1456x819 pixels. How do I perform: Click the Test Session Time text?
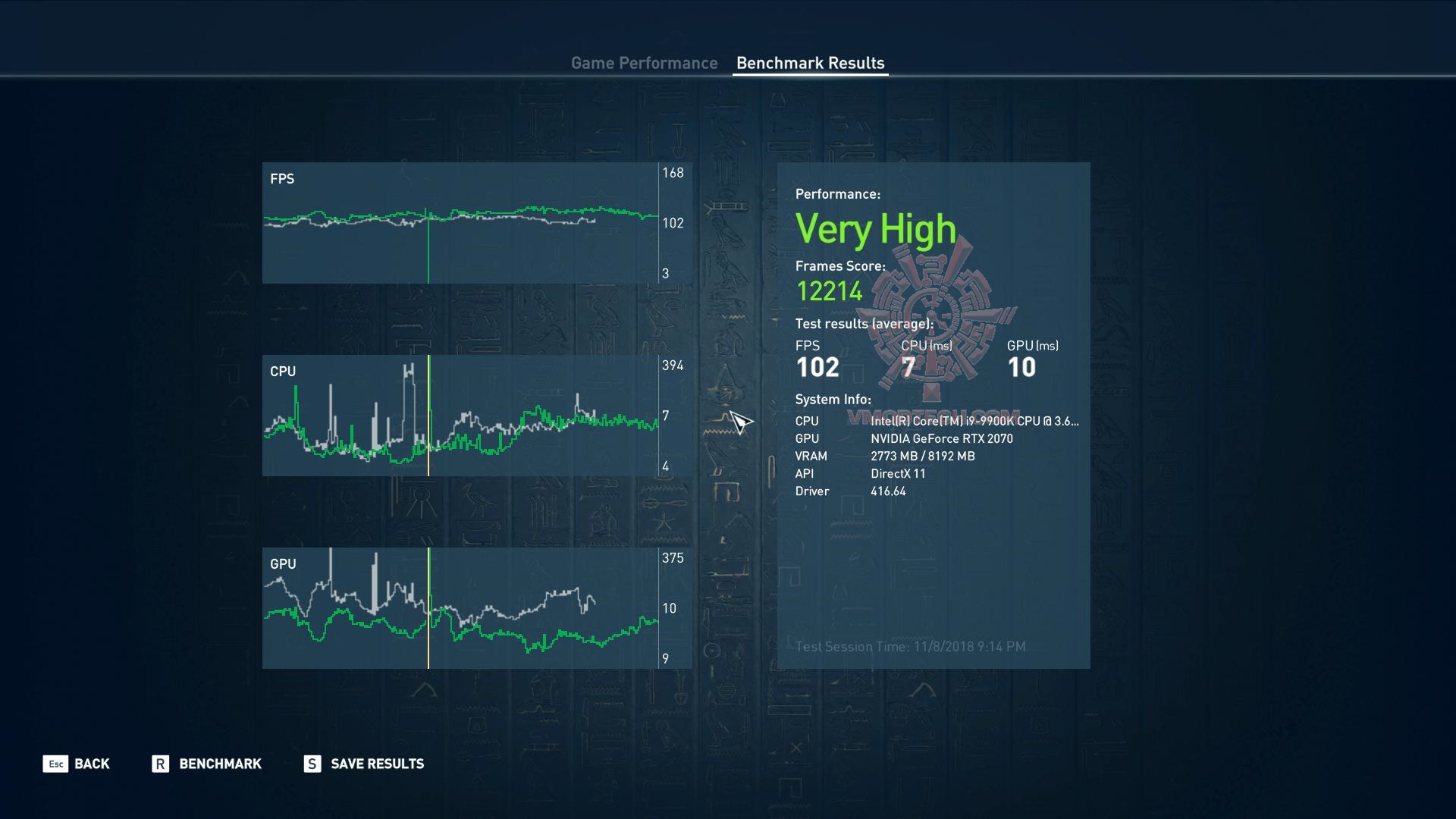(910, 647)
